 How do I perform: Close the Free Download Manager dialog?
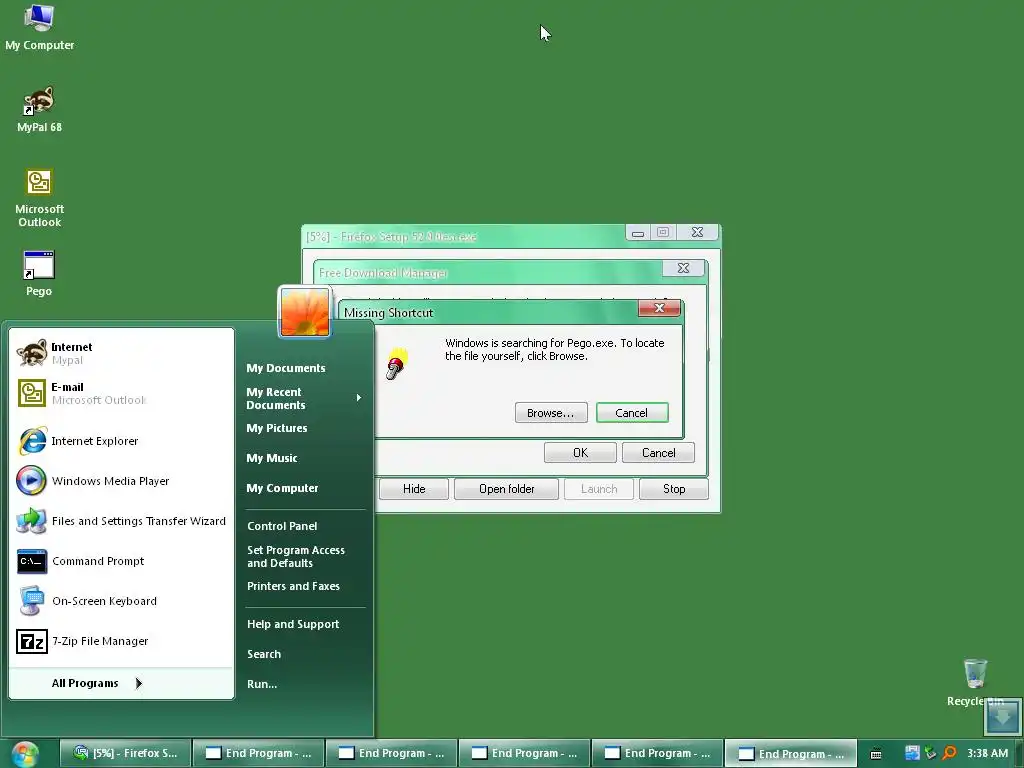[x=683, y=268]
